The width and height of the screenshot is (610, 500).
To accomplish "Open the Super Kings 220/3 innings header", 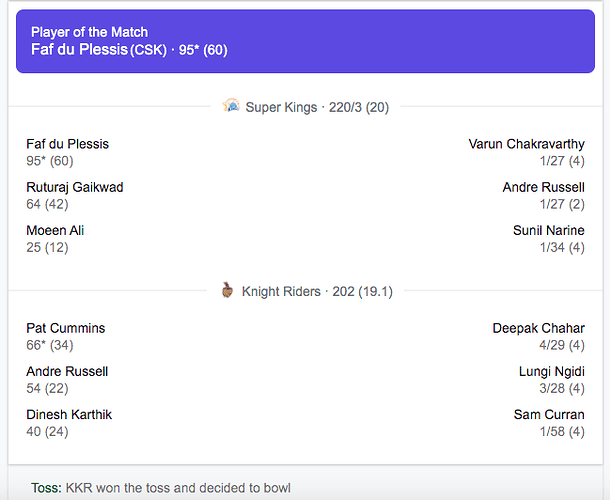I will click(317, 107).
